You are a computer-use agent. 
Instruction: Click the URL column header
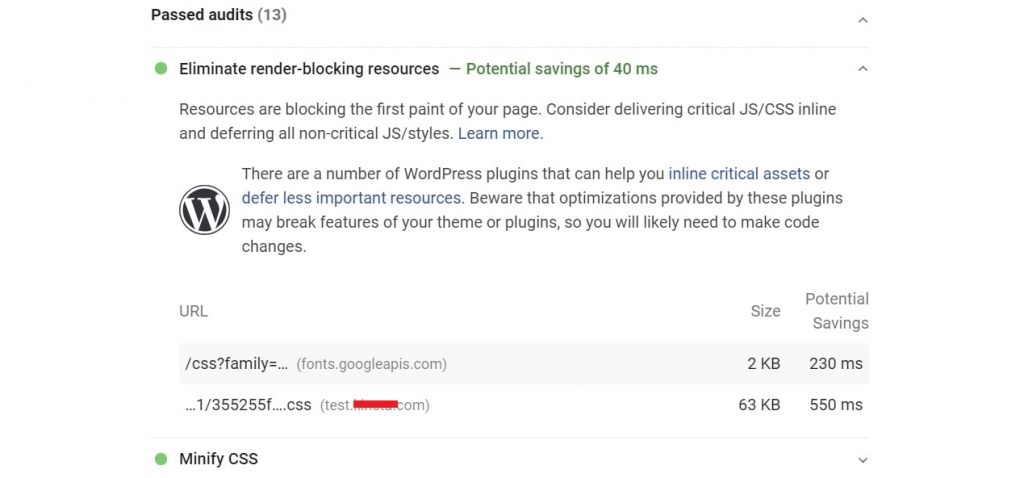(x=194, y=311)
